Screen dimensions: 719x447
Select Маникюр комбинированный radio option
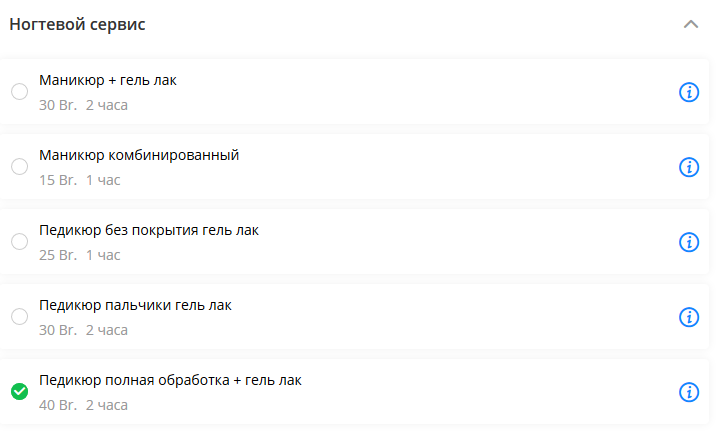tap(19, 167)
